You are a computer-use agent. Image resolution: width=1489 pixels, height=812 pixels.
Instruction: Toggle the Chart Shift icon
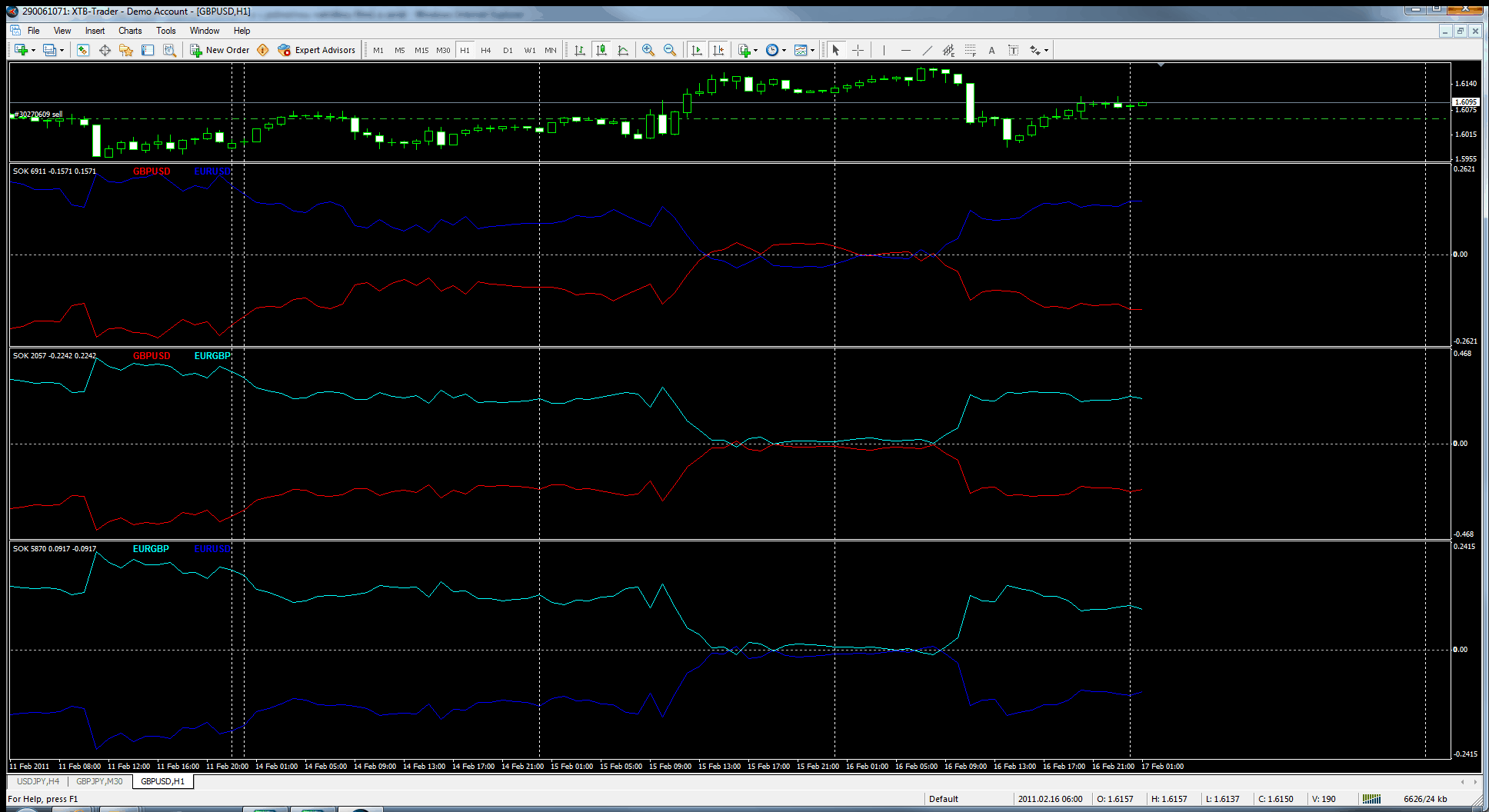pos(718,50)
